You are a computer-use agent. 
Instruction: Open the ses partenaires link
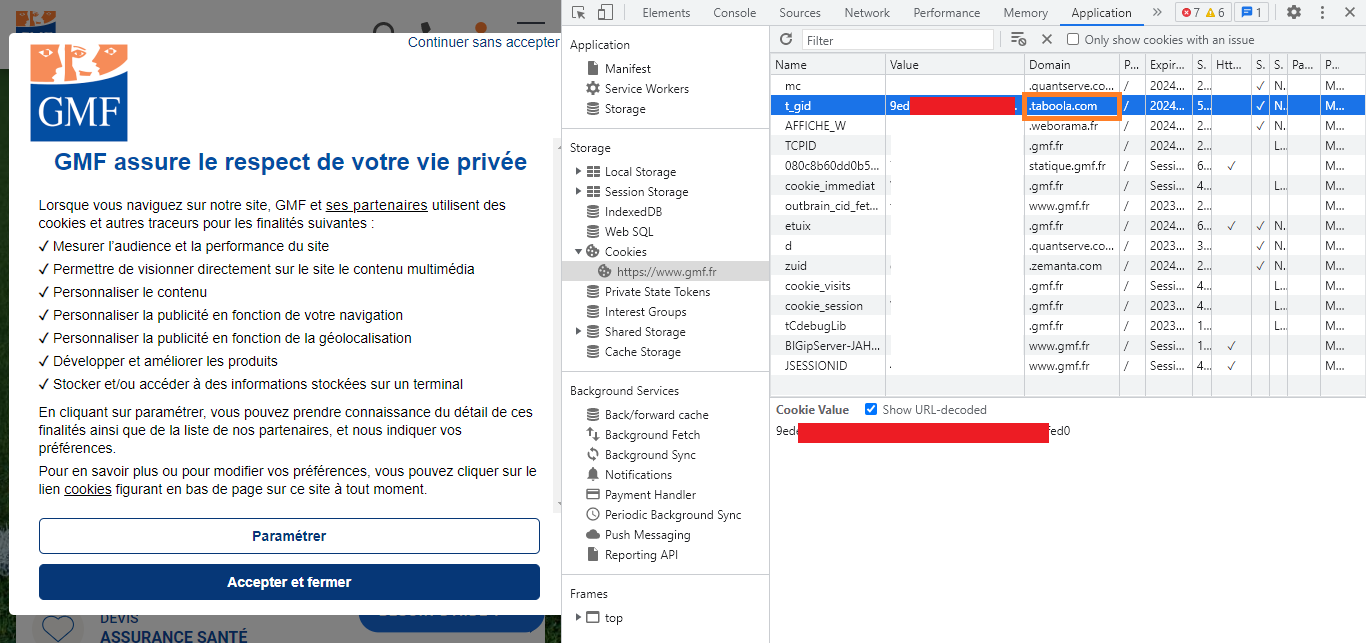coord(377,205)
